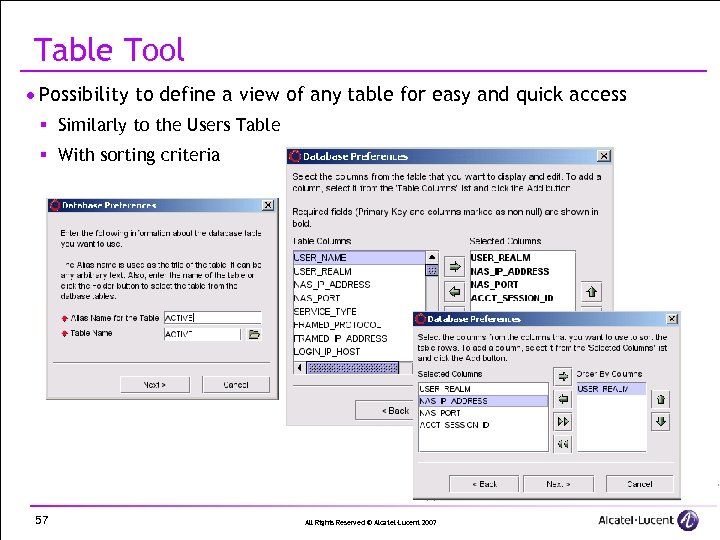Select USER_REALM in Order By Columns
720x540 pixels.
click(611, 389)
